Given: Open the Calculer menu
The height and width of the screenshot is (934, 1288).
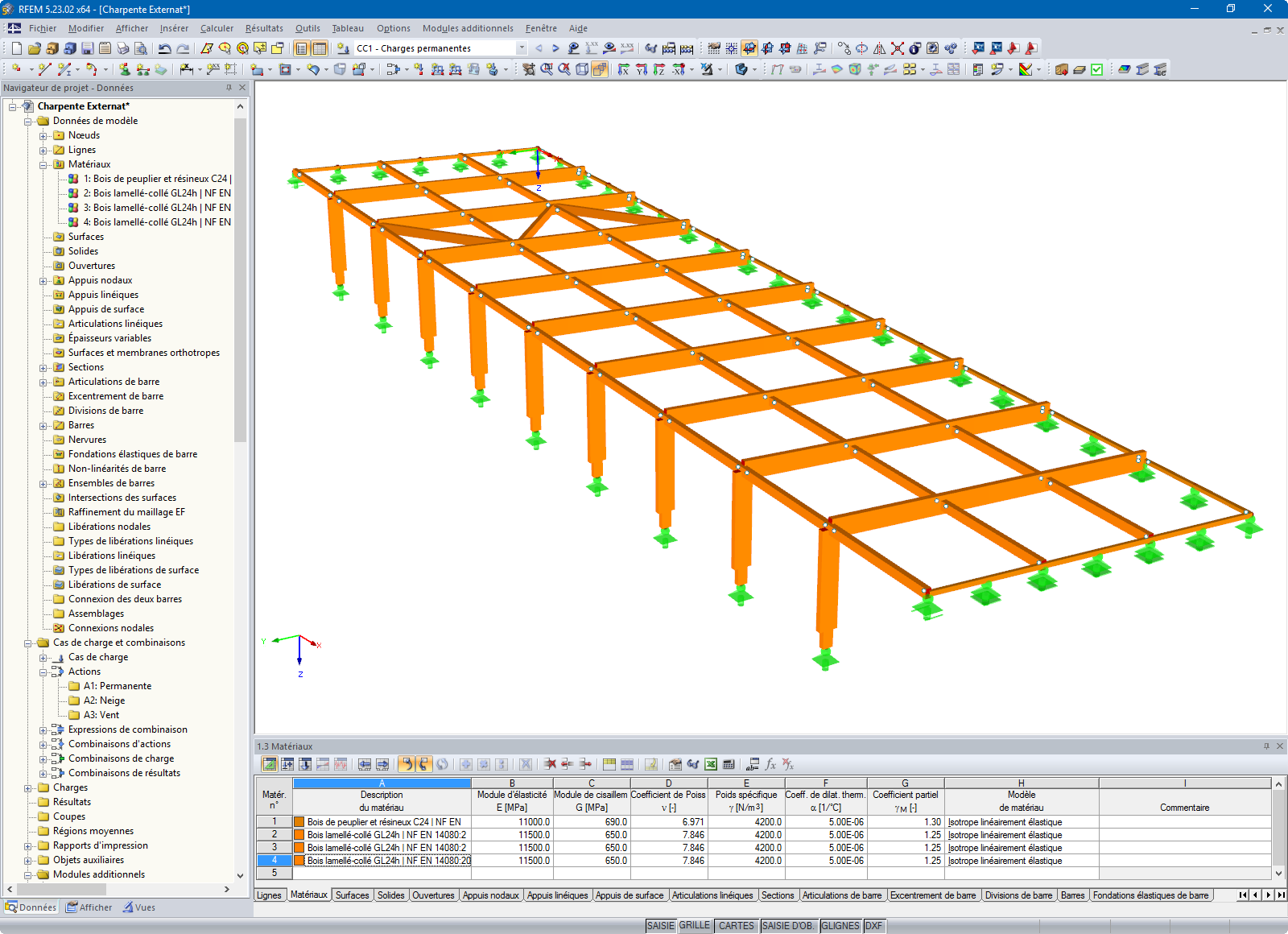Looking at the screenshot, I should pos(217,28).
